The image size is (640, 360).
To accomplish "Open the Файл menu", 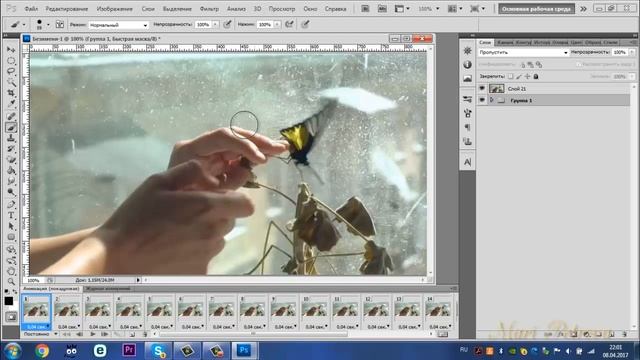I will pos(31,9).
